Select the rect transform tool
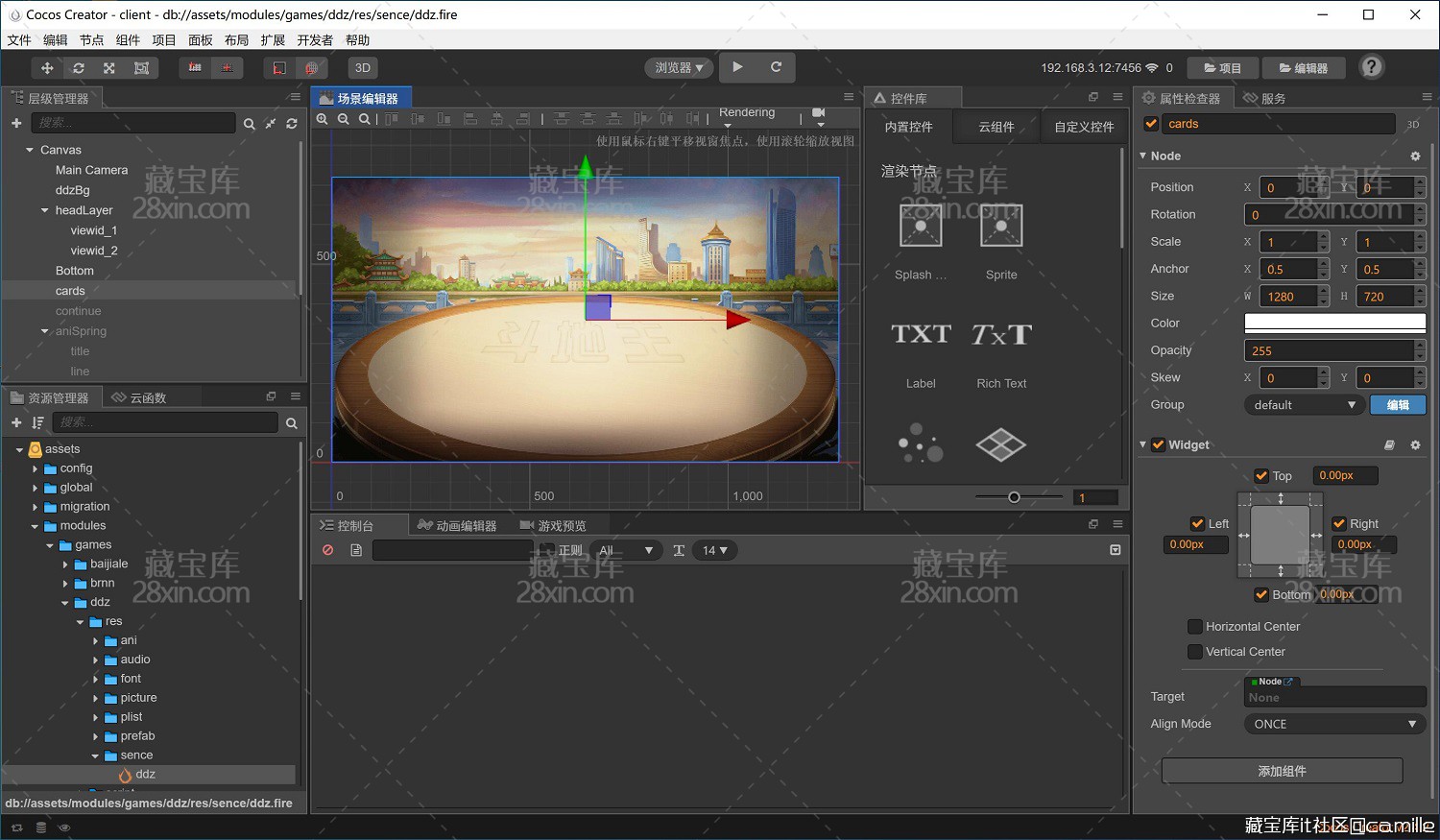Viewport: 1440px width, 840px height. [141, 68]
